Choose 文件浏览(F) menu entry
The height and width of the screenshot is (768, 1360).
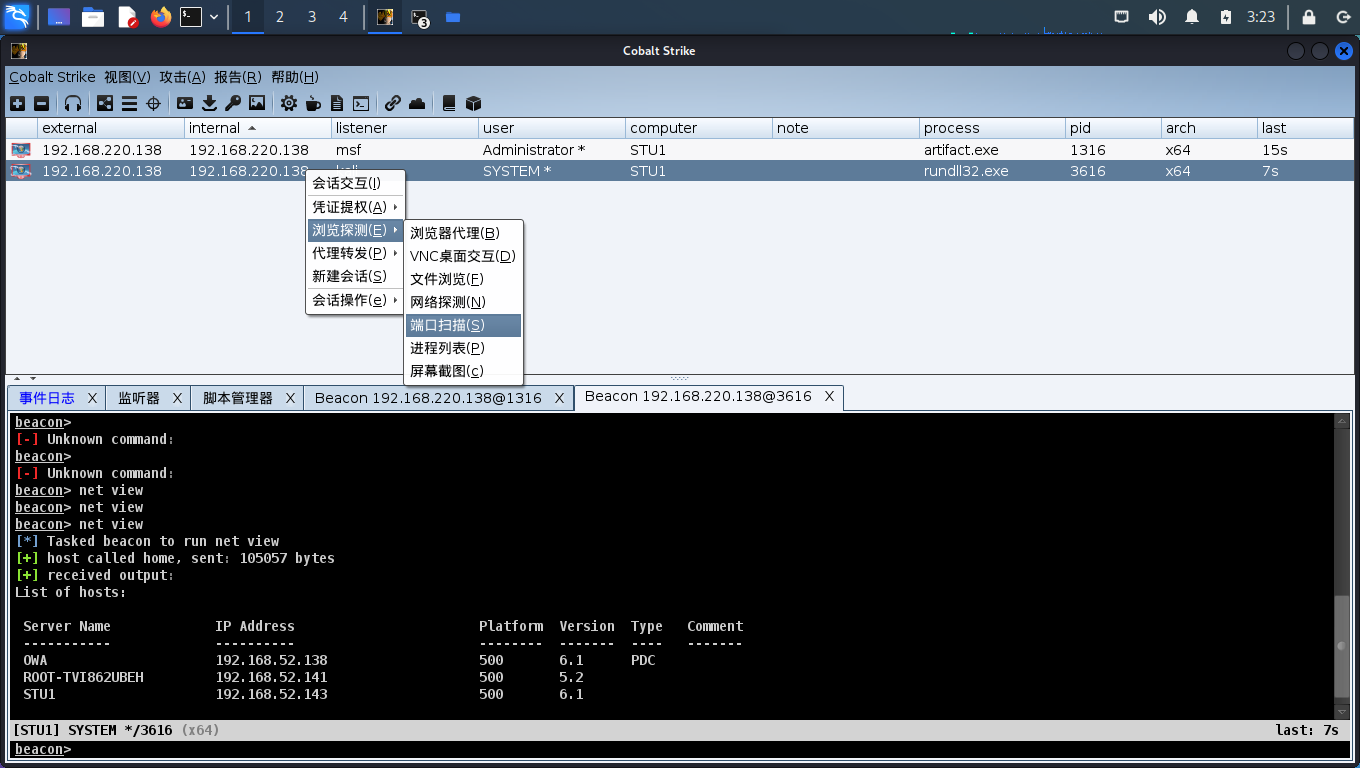click(464, 279)
